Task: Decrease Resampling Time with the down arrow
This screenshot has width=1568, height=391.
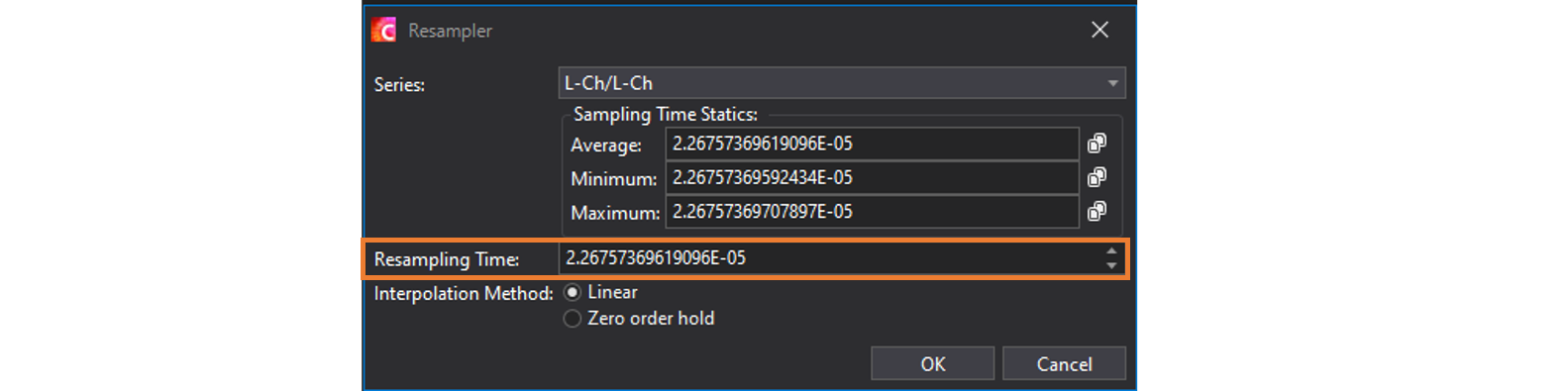Action: (1111, 265)
